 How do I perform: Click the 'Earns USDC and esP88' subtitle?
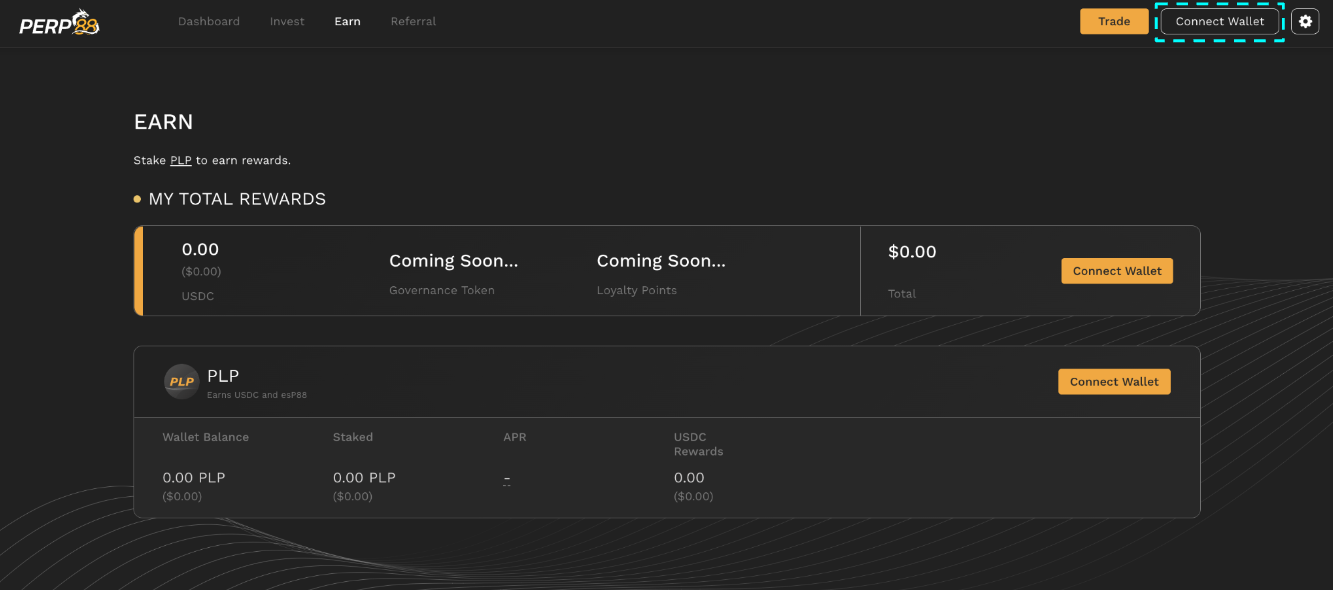257,395
